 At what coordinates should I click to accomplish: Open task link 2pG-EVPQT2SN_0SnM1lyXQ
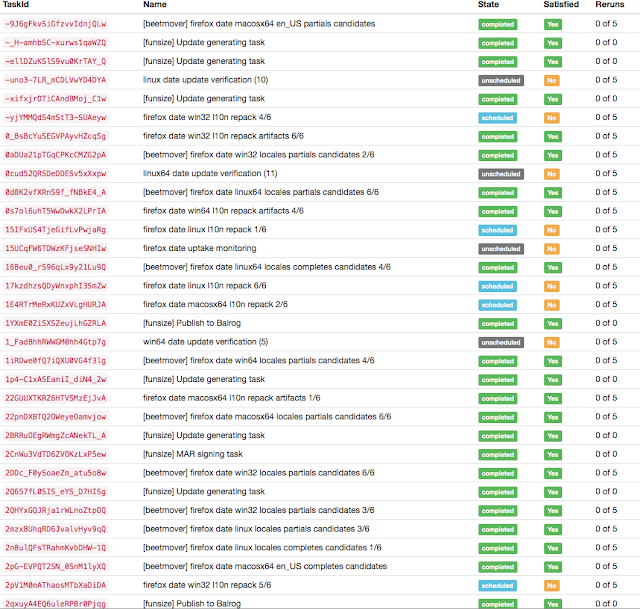tap(56, 567)
